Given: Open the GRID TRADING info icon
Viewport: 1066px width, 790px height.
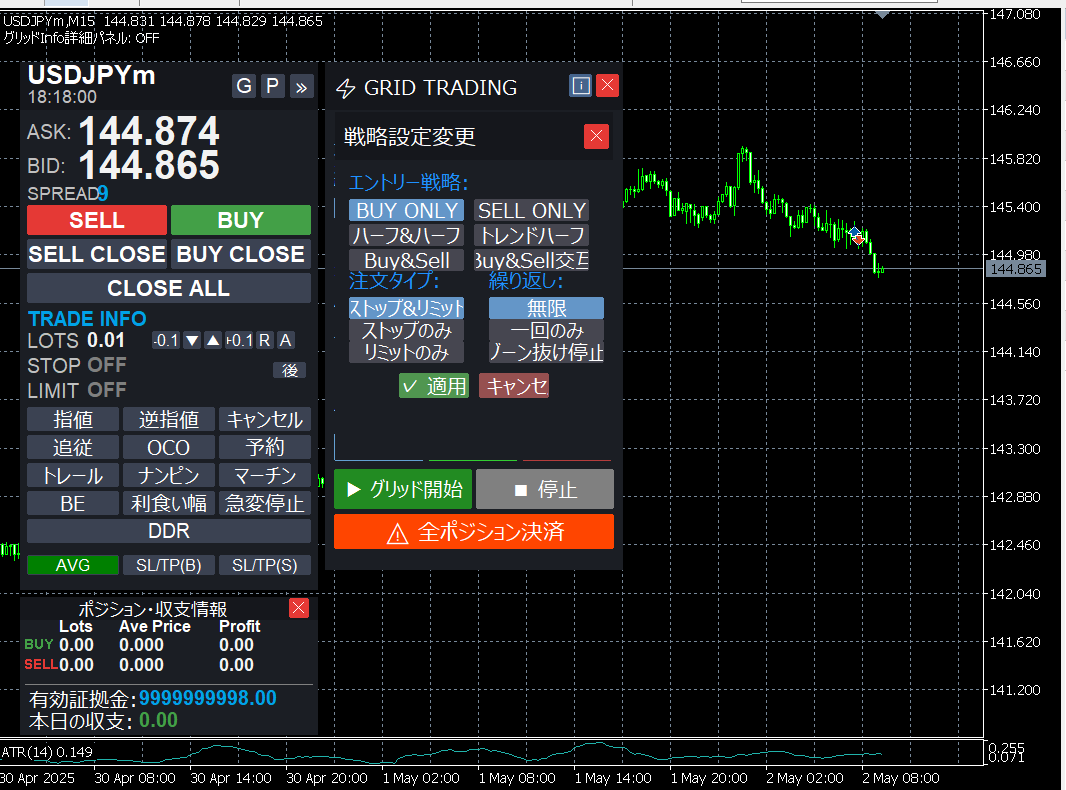Looking at the screenshot, I should point(581,86).
